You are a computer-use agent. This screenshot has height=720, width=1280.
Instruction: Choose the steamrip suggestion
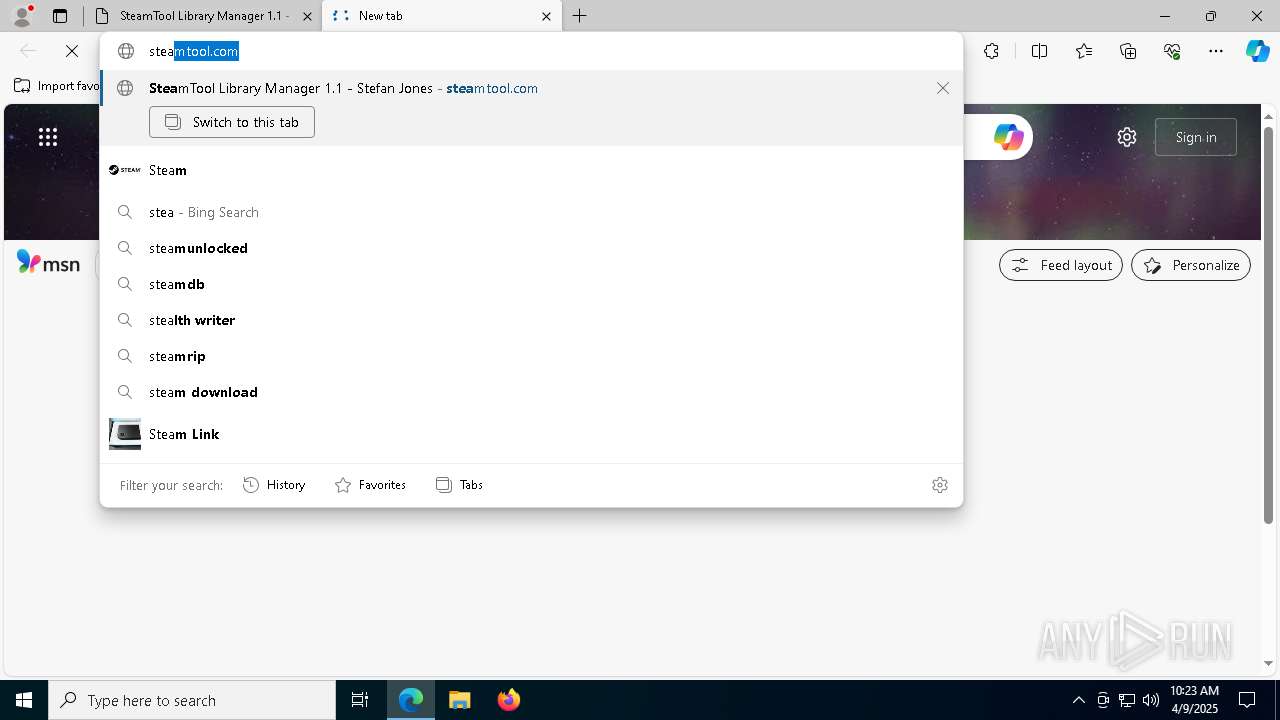(x=531, y=356)
